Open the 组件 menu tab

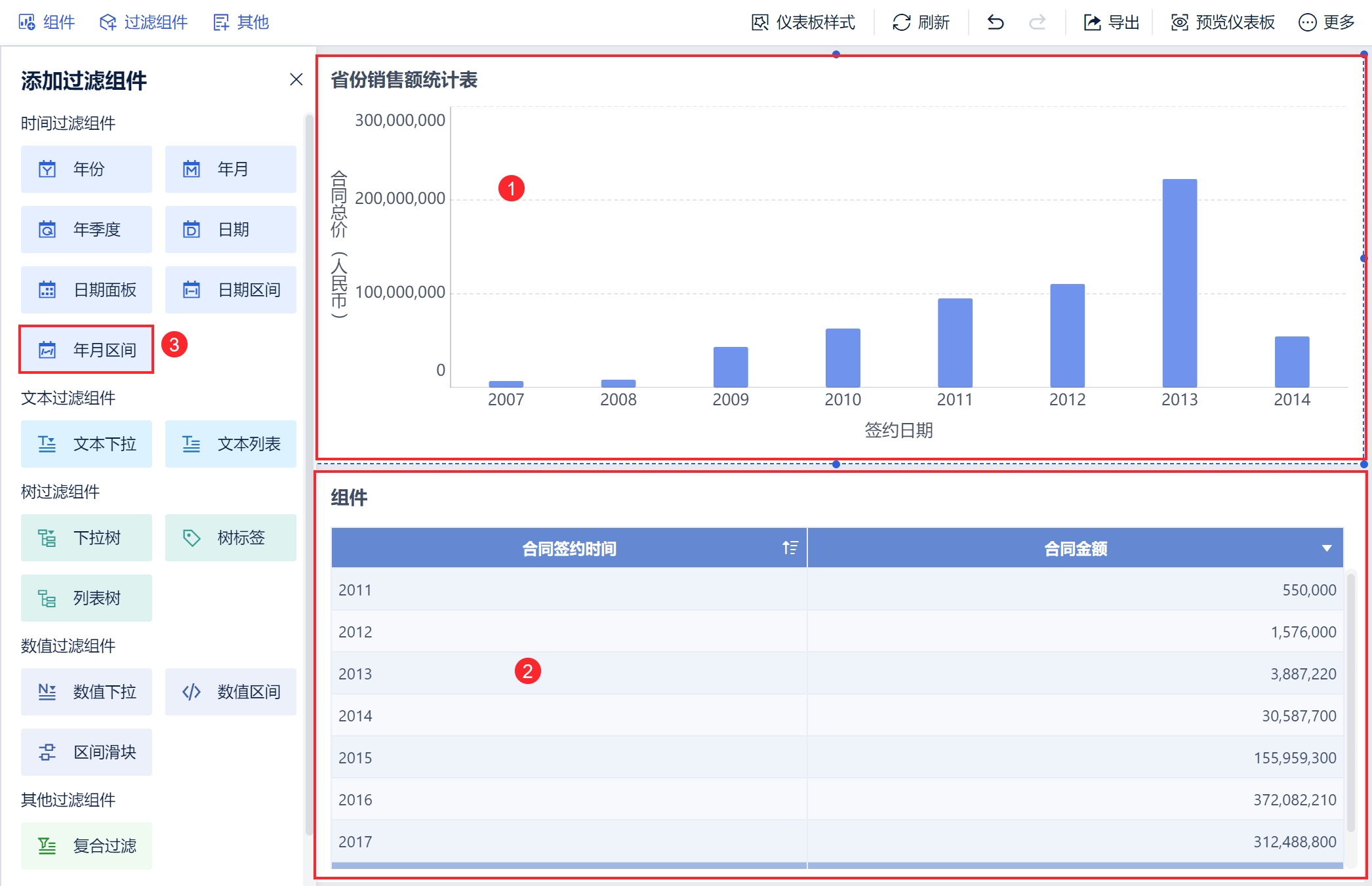[x=47, y=22]
